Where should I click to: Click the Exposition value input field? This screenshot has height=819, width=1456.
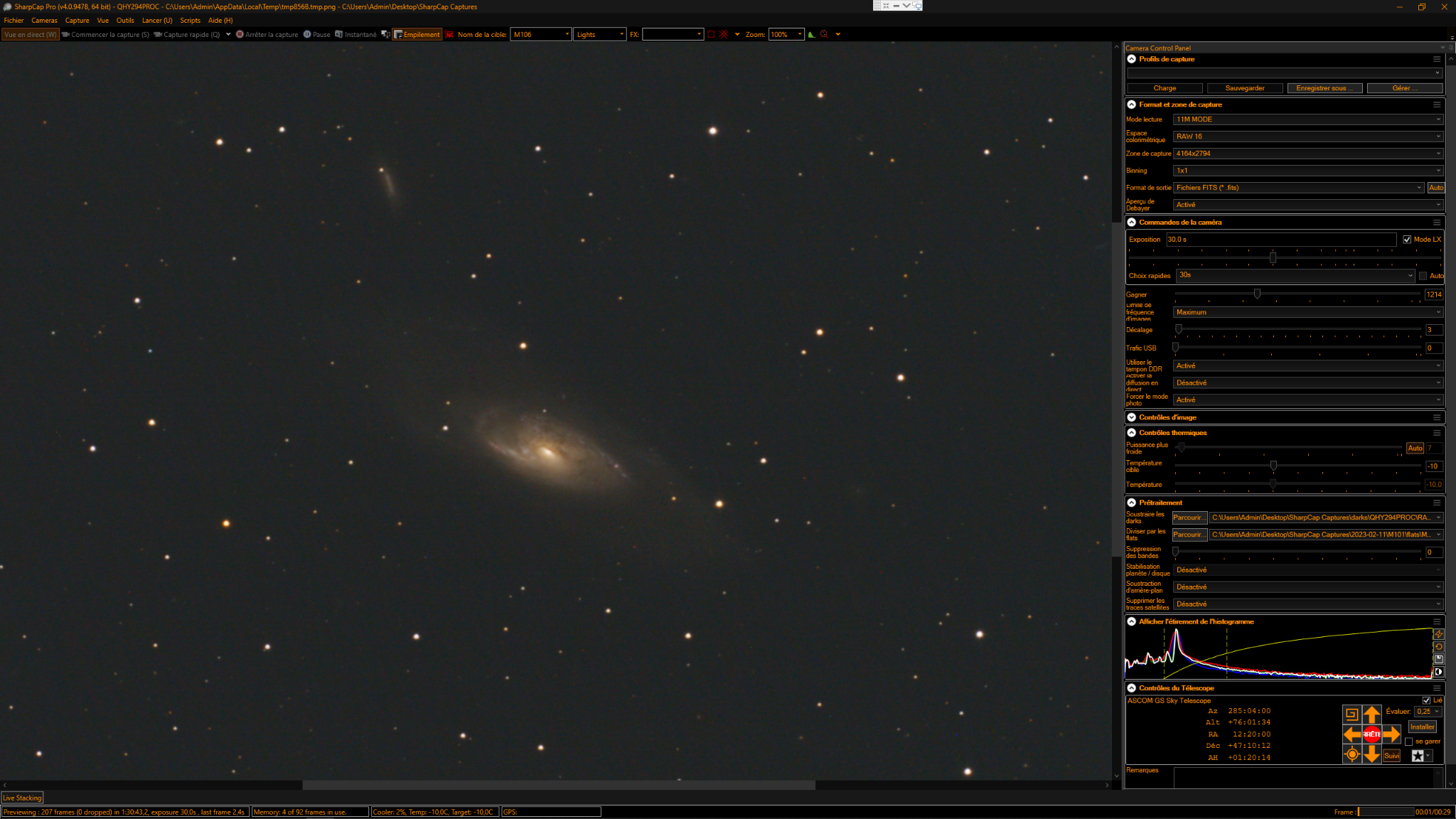click(x=1281, y=240)
